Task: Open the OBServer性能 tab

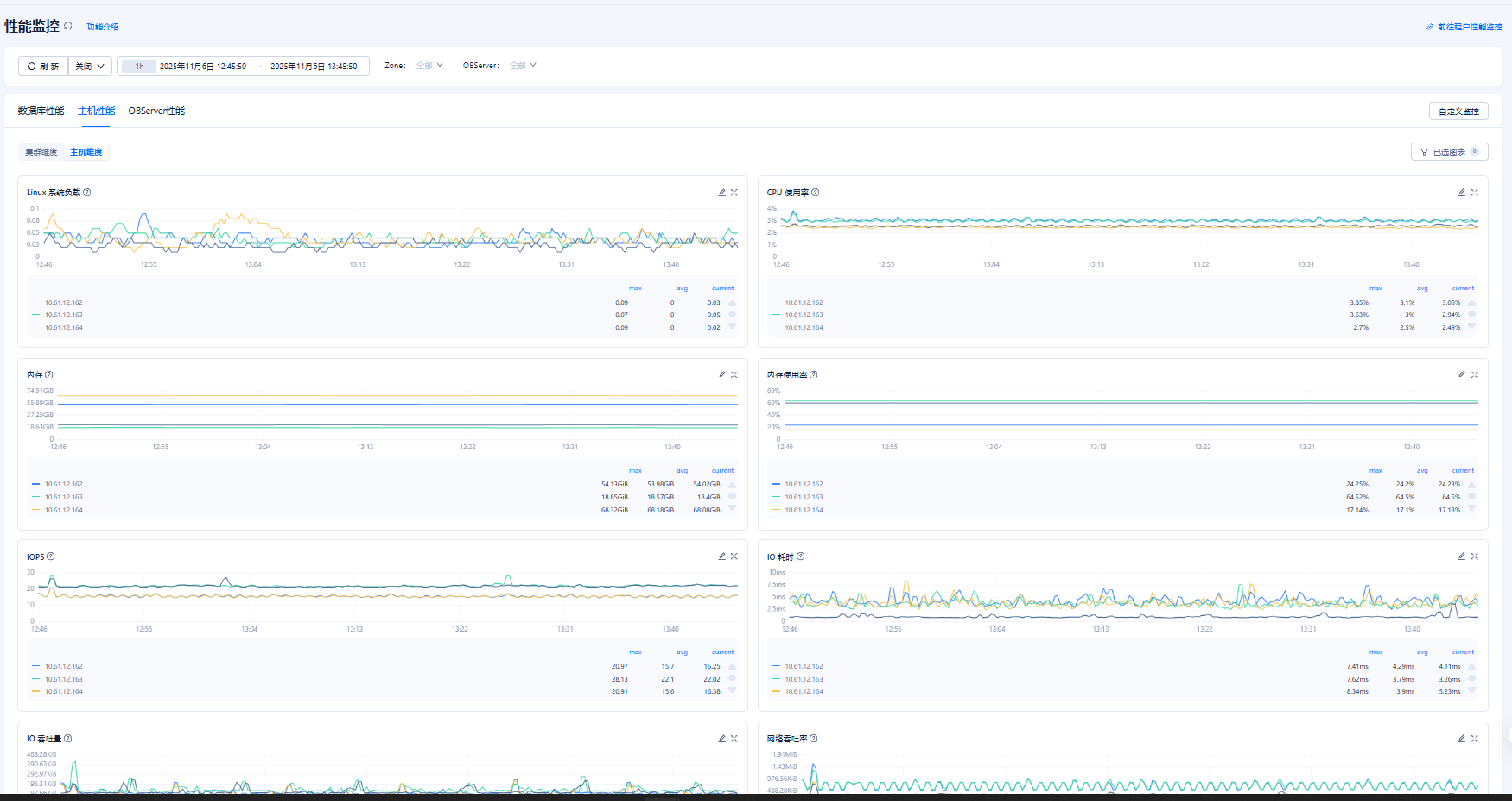Action: [x=156, y=111]
